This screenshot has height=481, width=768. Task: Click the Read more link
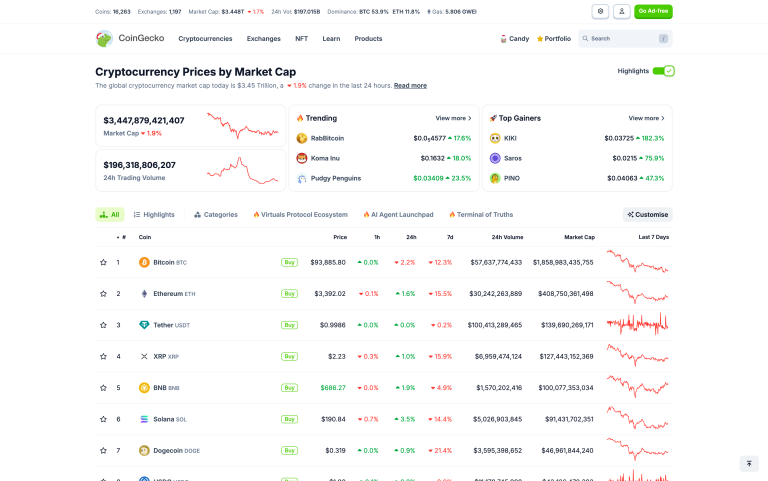point(410,86)
